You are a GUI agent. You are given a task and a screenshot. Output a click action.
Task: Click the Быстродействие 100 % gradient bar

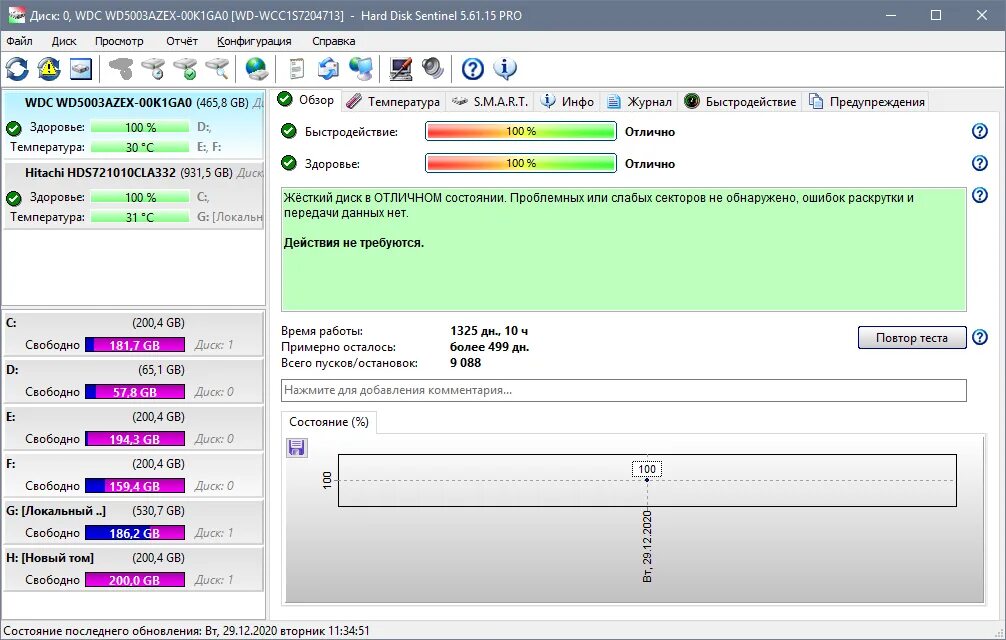coord(521,131)
